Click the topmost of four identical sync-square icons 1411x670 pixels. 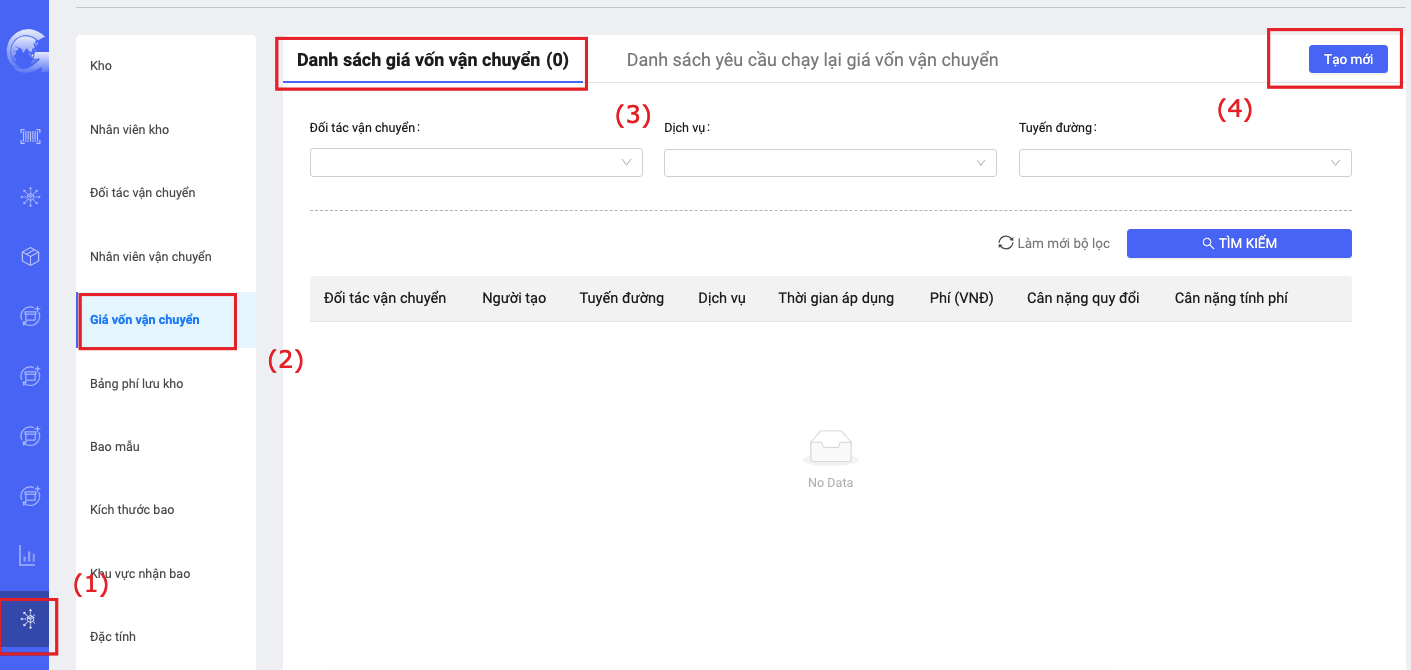click(30, 317)
